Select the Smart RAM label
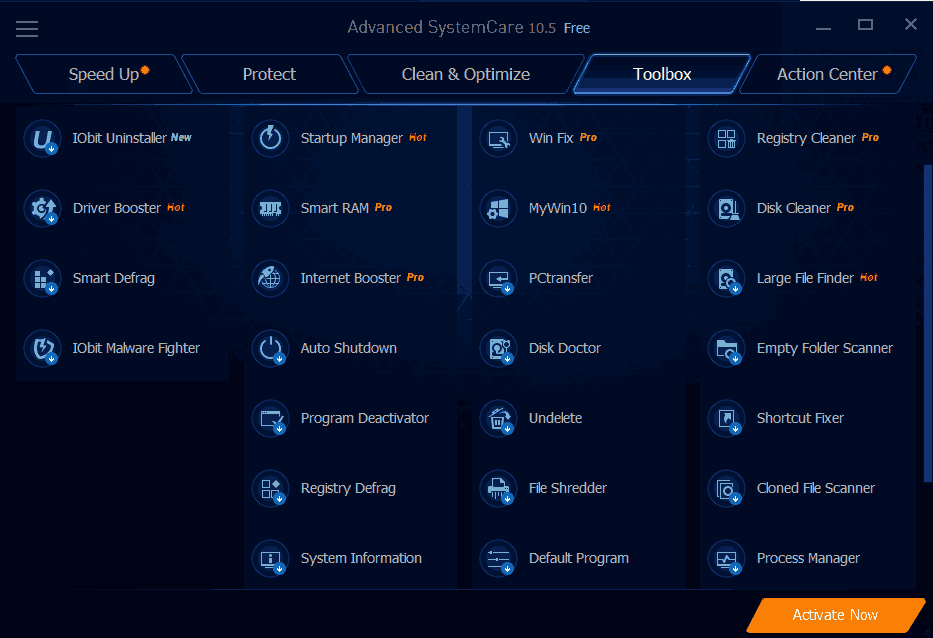The image size is (933, 638). click(x=334, y=208)
